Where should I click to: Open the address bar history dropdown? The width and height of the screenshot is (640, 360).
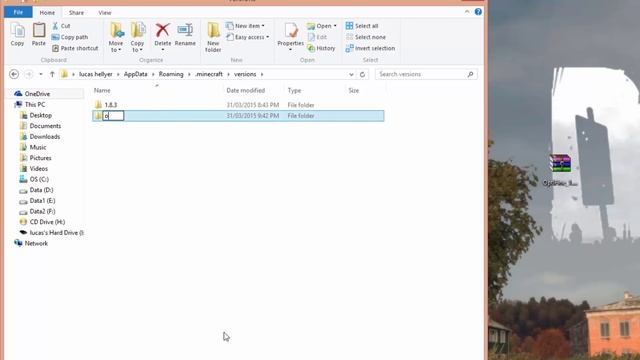click(x=351, y=74)
